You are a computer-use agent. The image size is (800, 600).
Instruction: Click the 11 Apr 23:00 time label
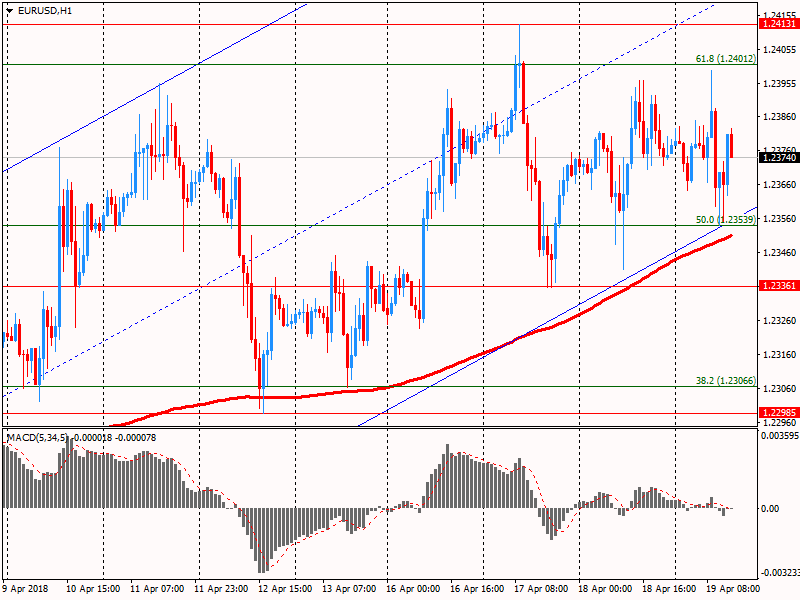click(221, 588)
